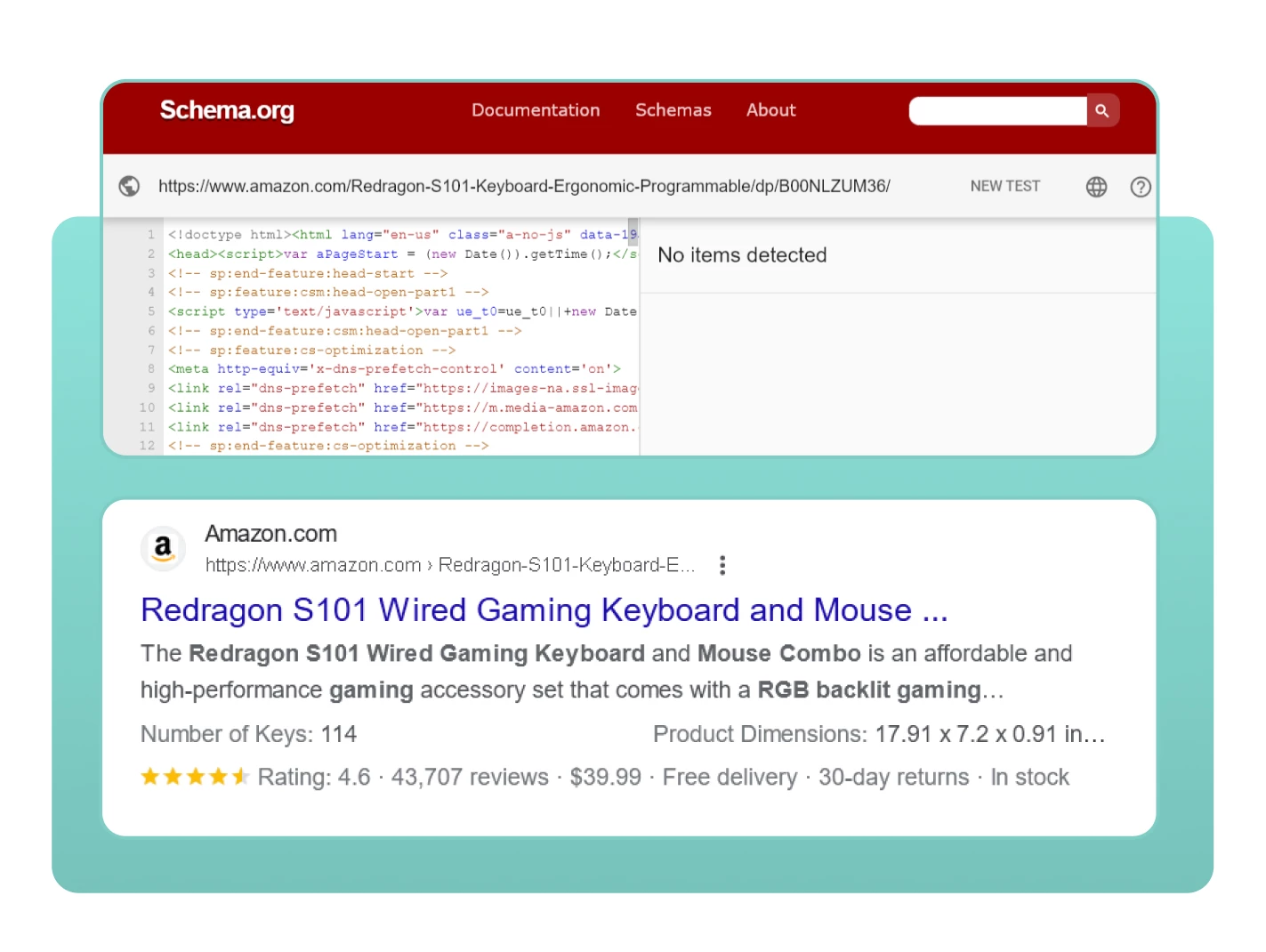Screen dimensions: 1266x952
Task: Click 'Number of Keys: 114' text
Action: tap(248, 734)
